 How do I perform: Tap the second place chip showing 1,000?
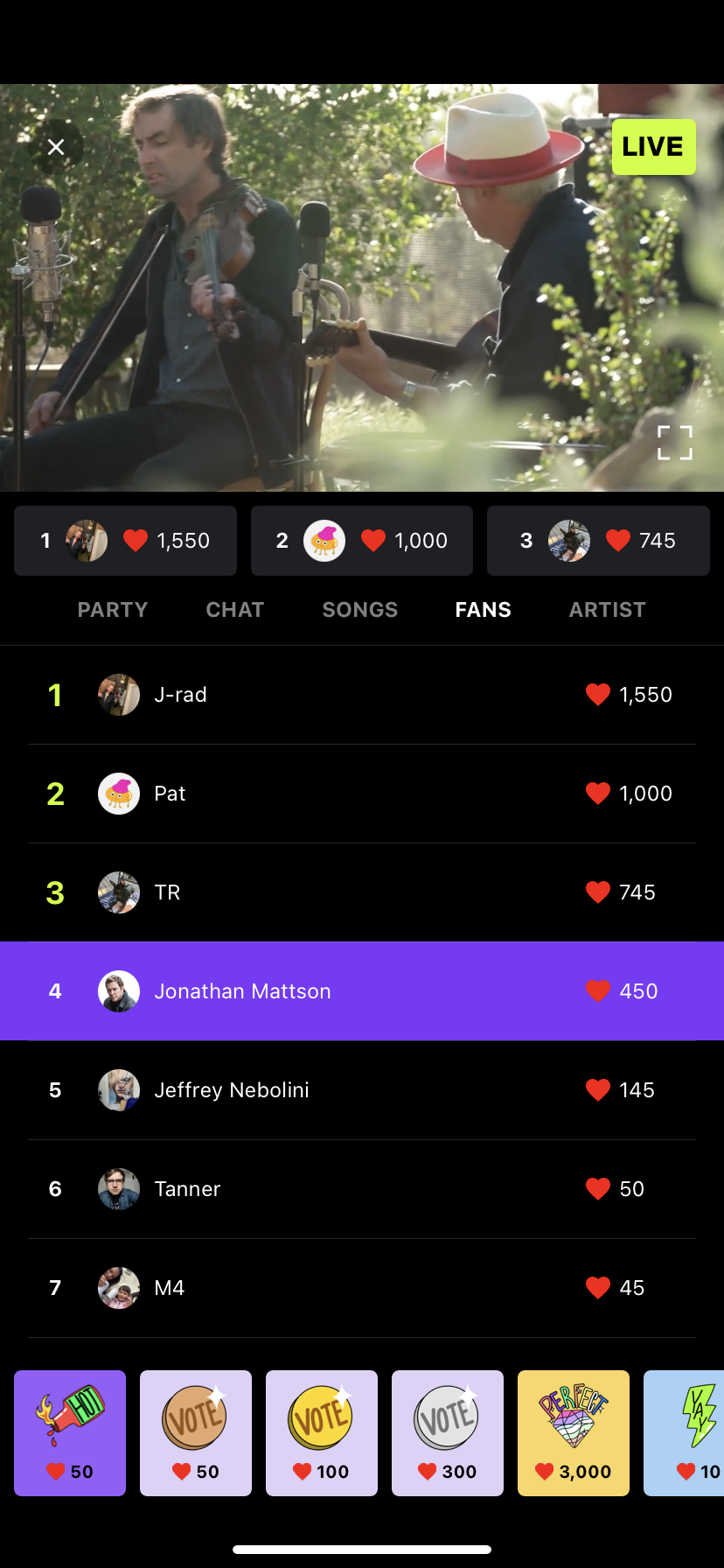click(362, 541)
